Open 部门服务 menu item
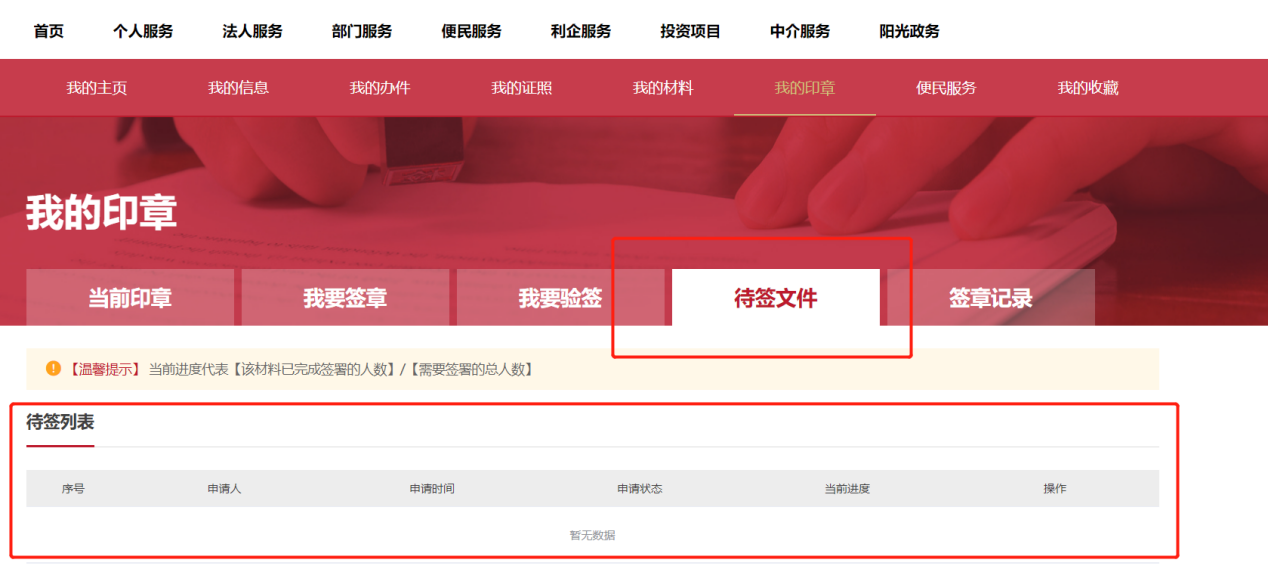This screenshot has width=1268, height=575. (x=362, y=31)
